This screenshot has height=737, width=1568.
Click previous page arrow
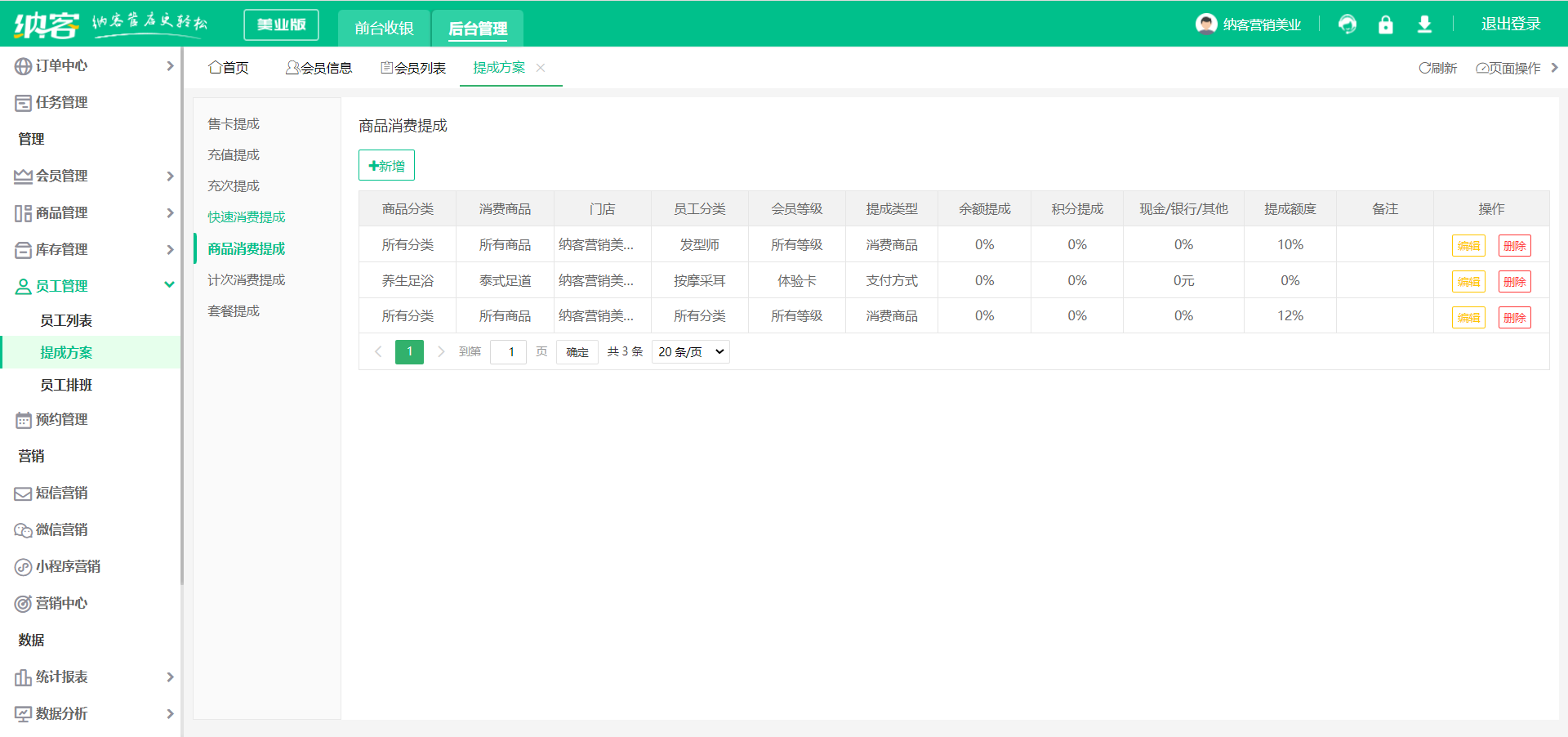(x=378, y=352)
